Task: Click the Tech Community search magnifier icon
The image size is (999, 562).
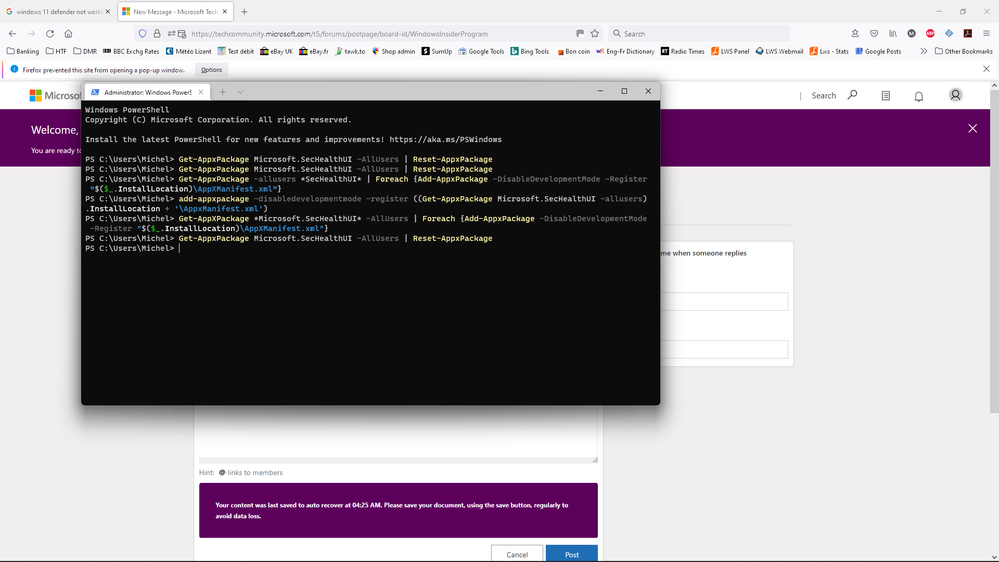Action: pyautogui.click(x=852, y=95)
